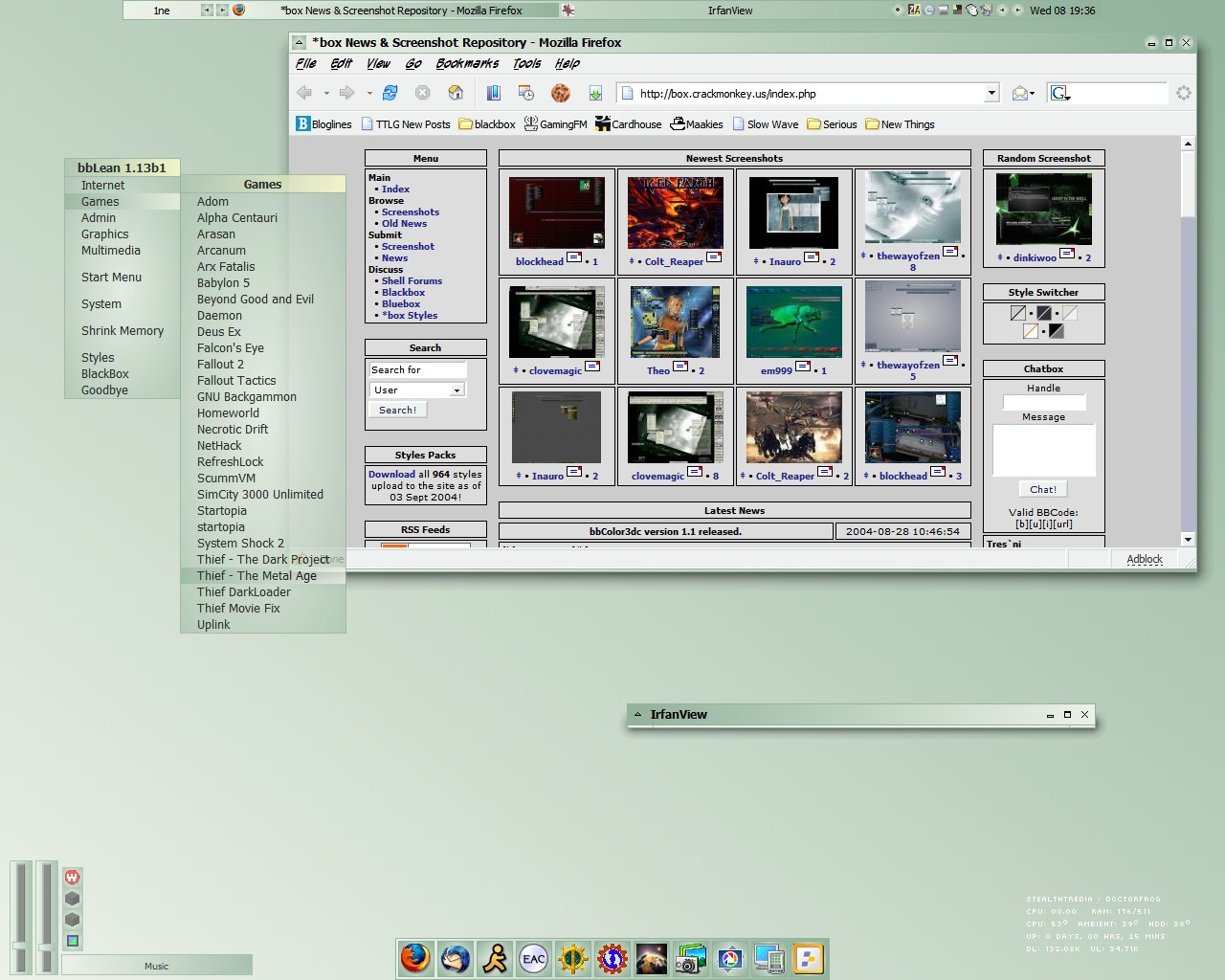Open the Old News link
This screenshot has width=1225, height=980.
pyautogui.click(x=404, y=223)
